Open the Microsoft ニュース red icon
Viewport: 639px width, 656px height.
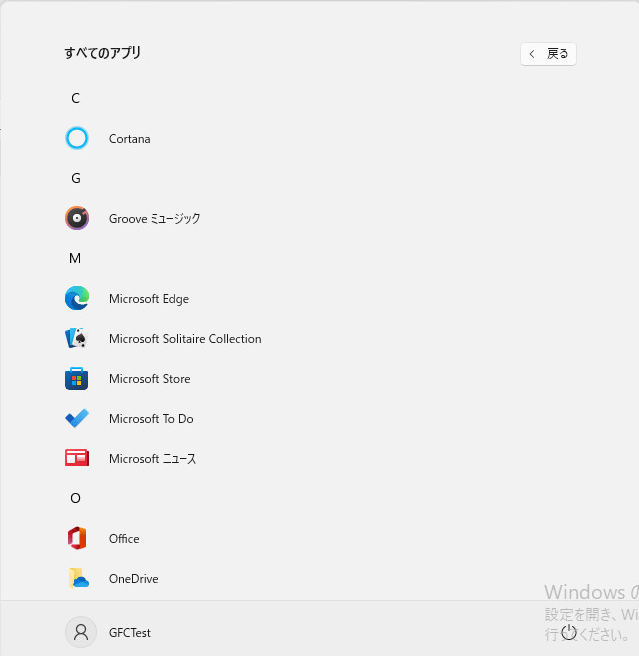(x=77, y=458)
